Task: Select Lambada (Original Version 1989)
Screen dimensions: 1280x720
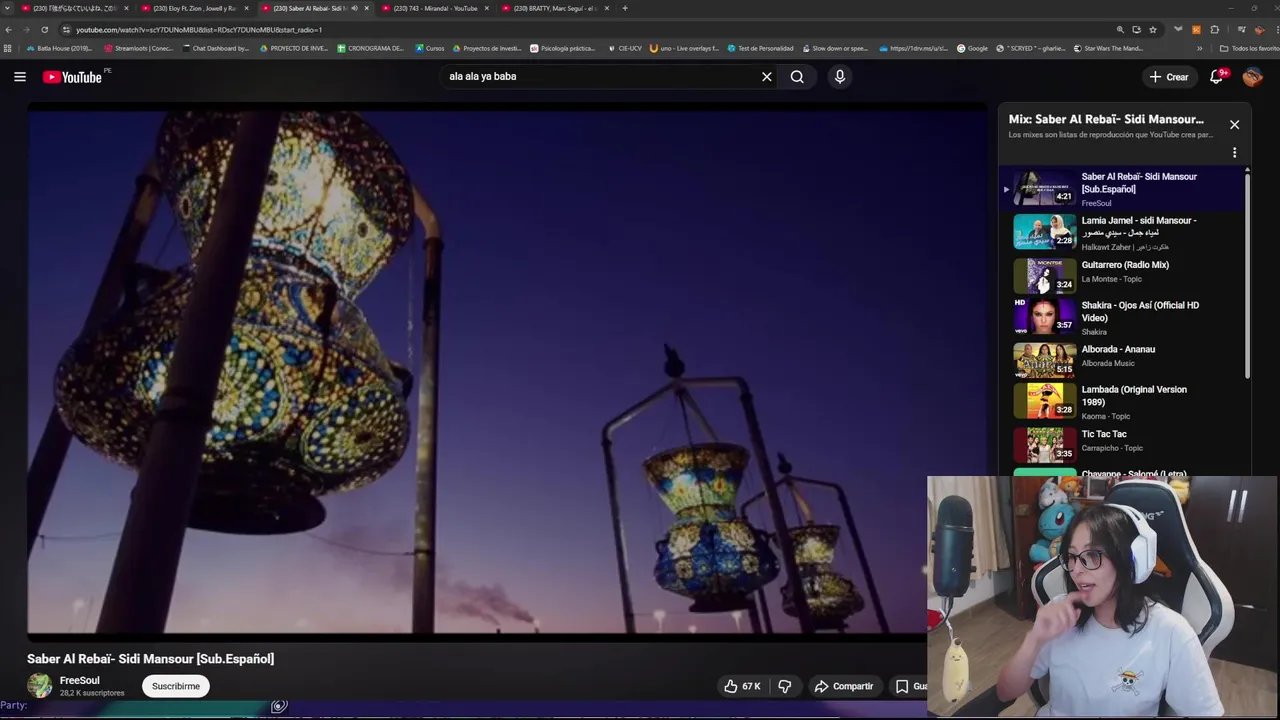Action: [1122, 402]
